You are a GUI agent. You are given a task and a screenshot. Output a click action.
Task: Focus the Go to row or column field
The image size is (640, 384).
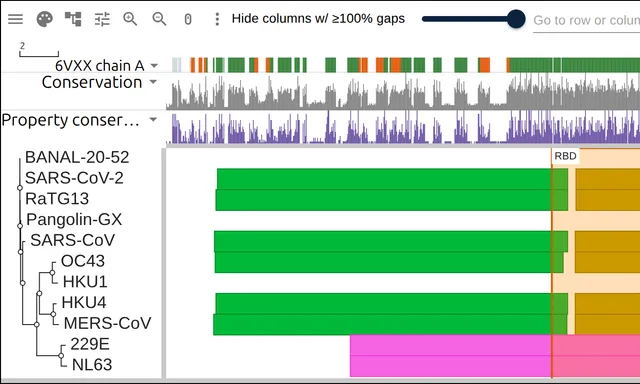pyautogui.click(x=587, y=20)
